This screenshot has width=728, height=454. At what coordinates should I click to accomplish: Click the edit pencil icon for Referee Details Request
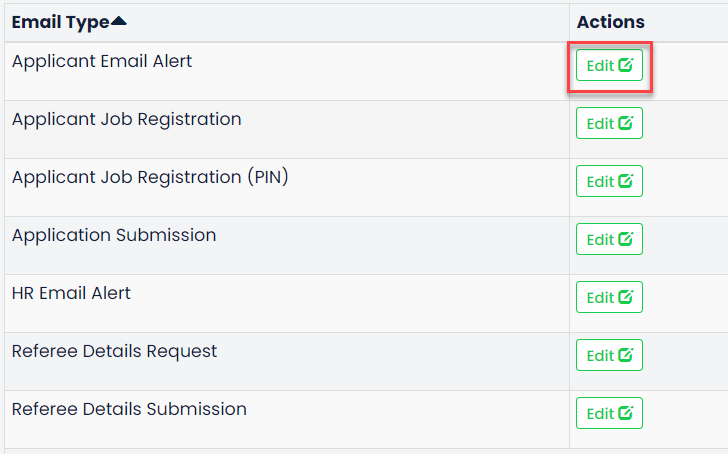tap(625, 355)
